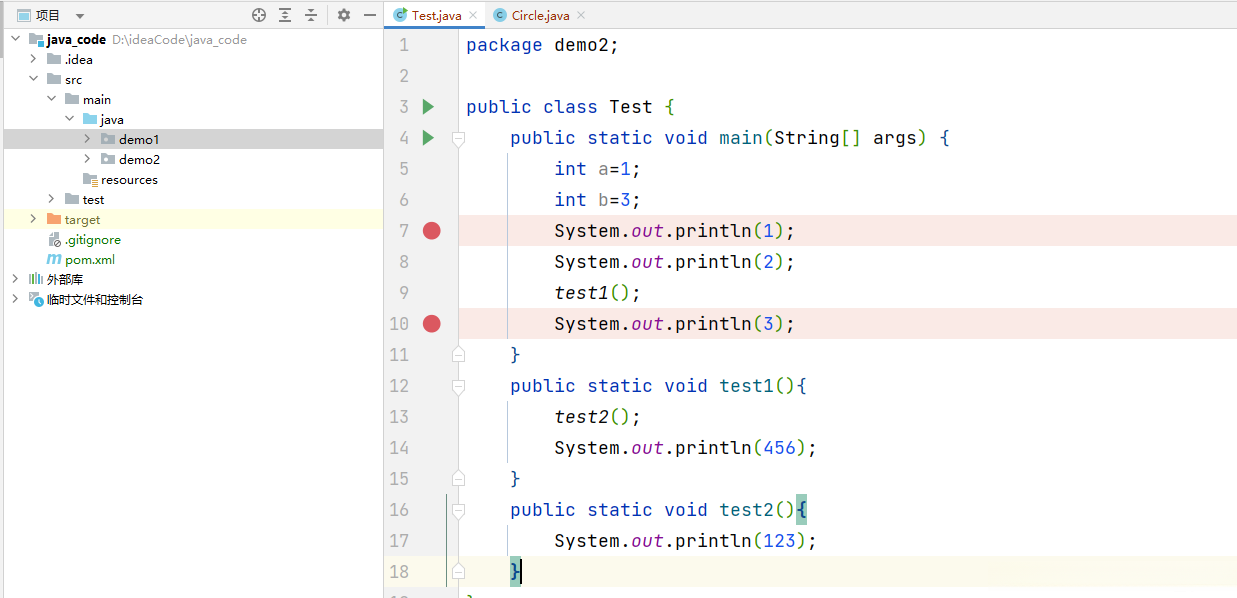Expand the 外部库 node
Screen dimensions: 1237x598
(x=15, y=279)
